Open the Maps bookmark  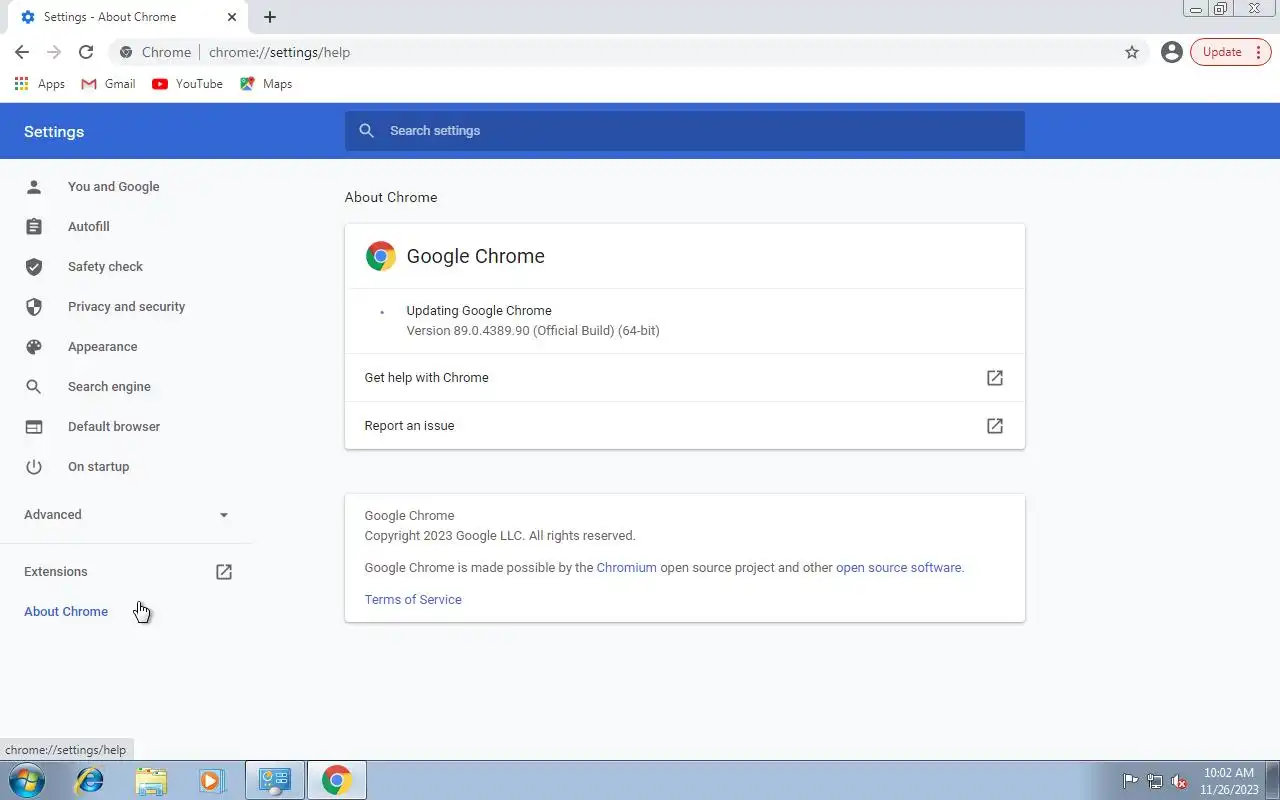(266, 84)
